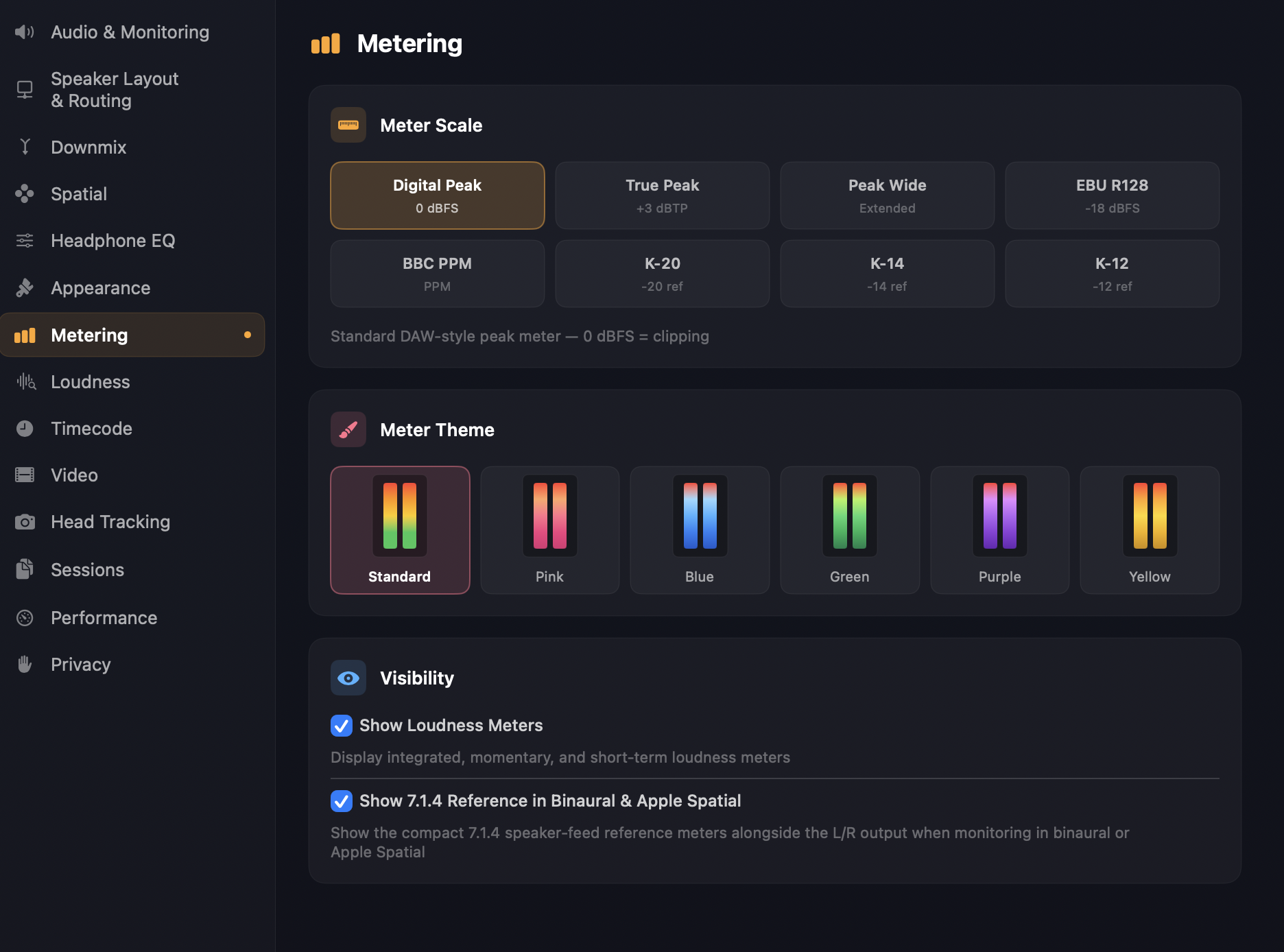Screen dimensions: 1284x952
Task: Click the Meter Theme brush icon
Action: (348, 429)
